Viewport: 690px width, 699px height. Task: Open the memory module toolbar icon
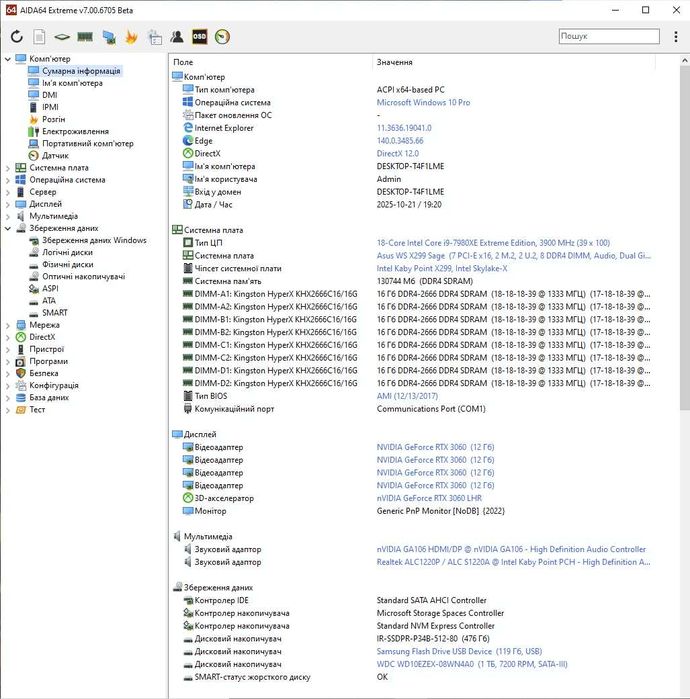pos(85,37)
